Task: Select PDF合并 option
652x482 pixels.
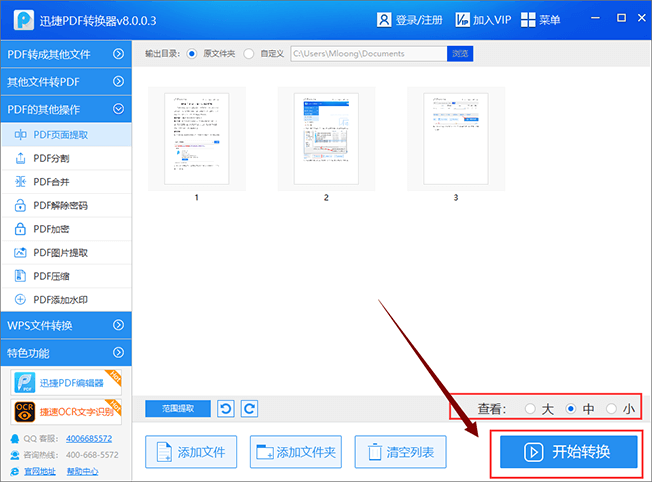Action: click(66, 182)
